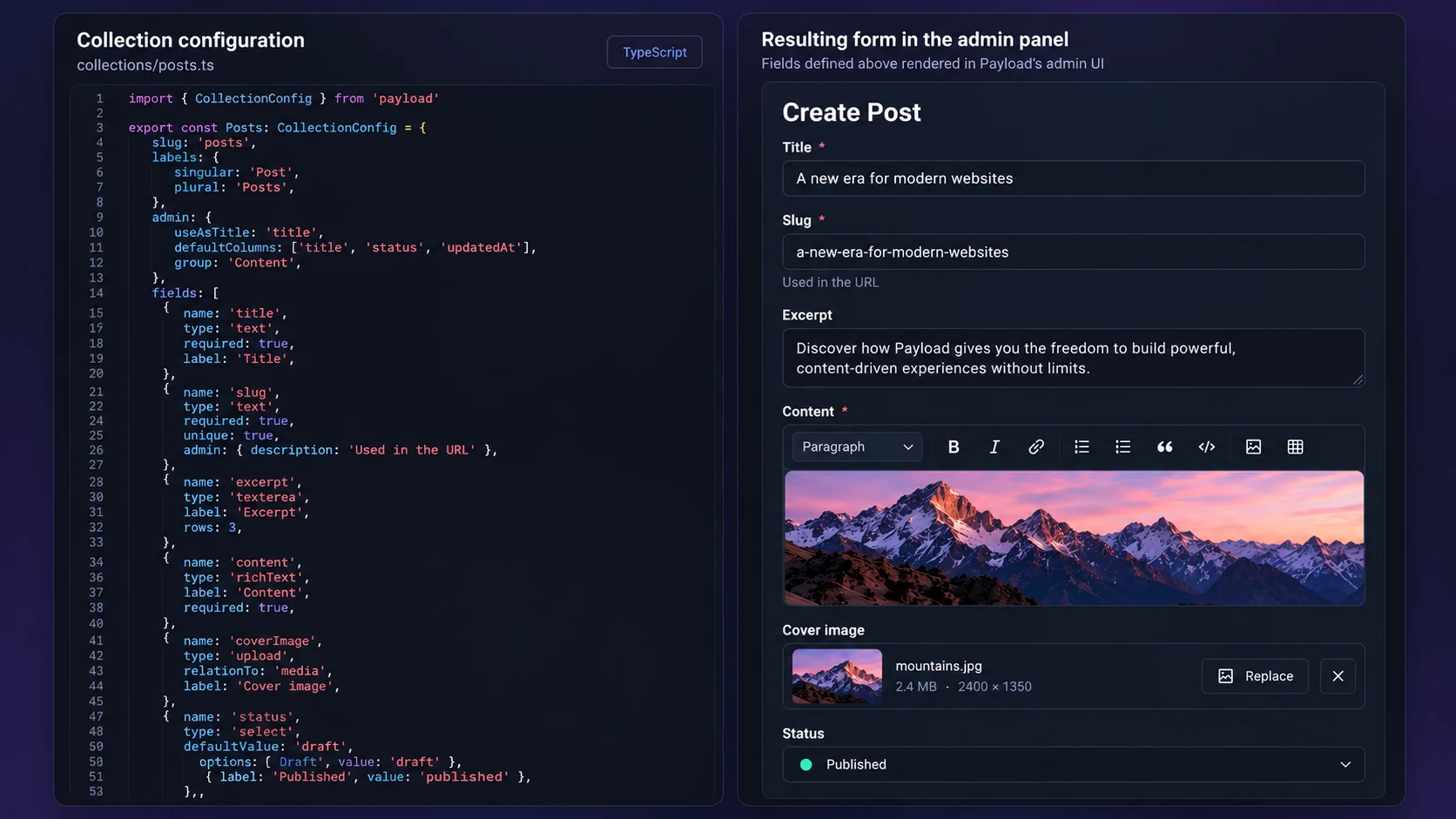
Task: Toggle bold formatting in Content editor
Action: click(x=954, y=446)
